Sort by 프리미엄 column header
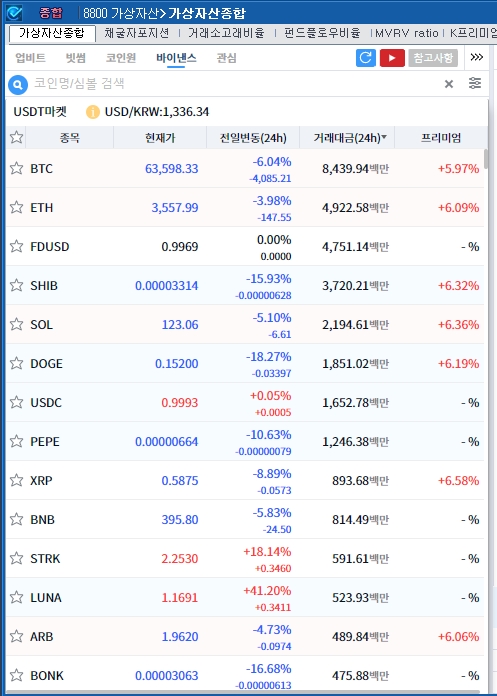The height and width of the screenshot is (696, 497). click(x=441, y=138)
